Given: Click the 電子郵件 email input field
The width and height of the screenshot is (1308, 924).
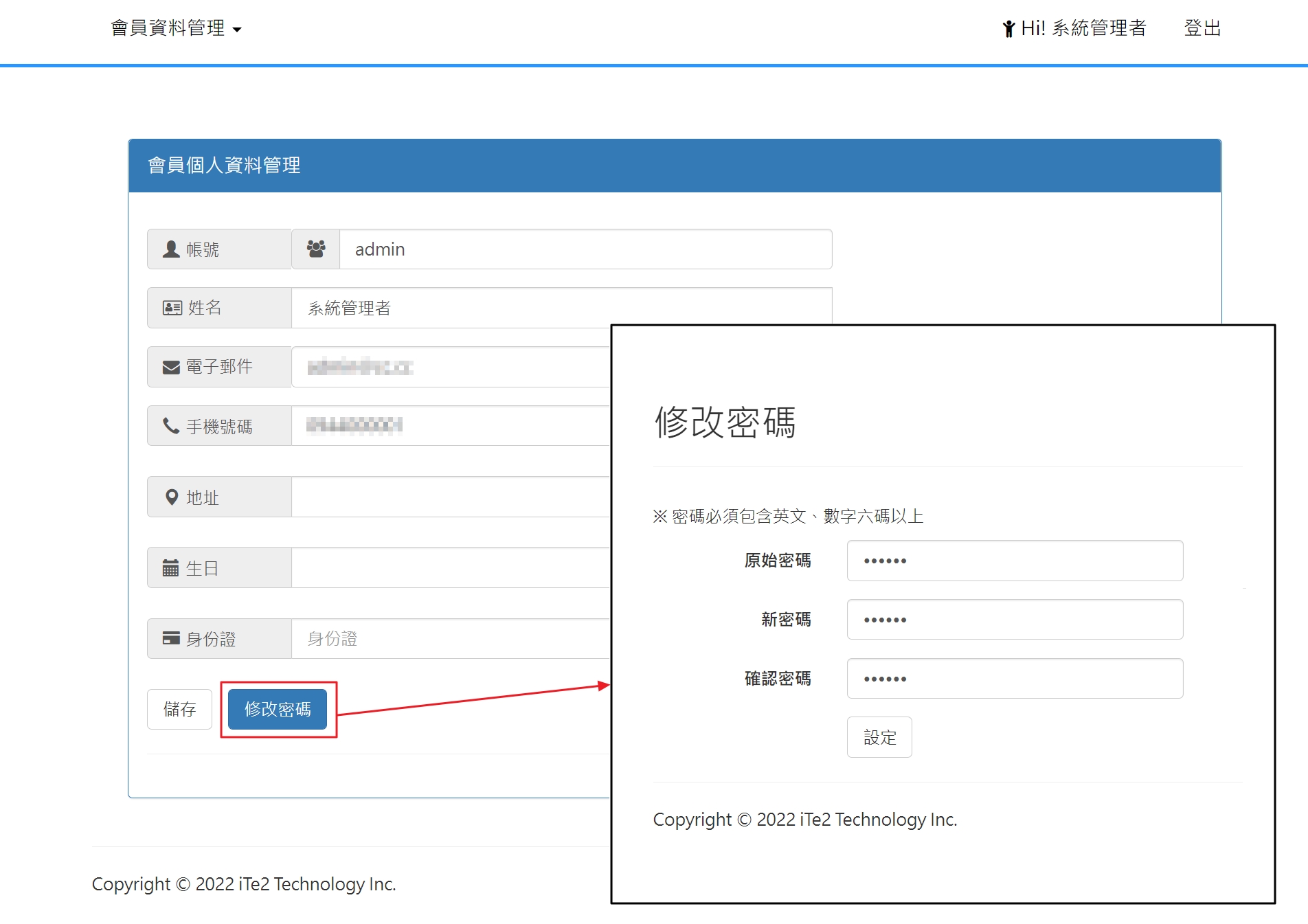Looking at the screenshot, I should click(451, 367).
